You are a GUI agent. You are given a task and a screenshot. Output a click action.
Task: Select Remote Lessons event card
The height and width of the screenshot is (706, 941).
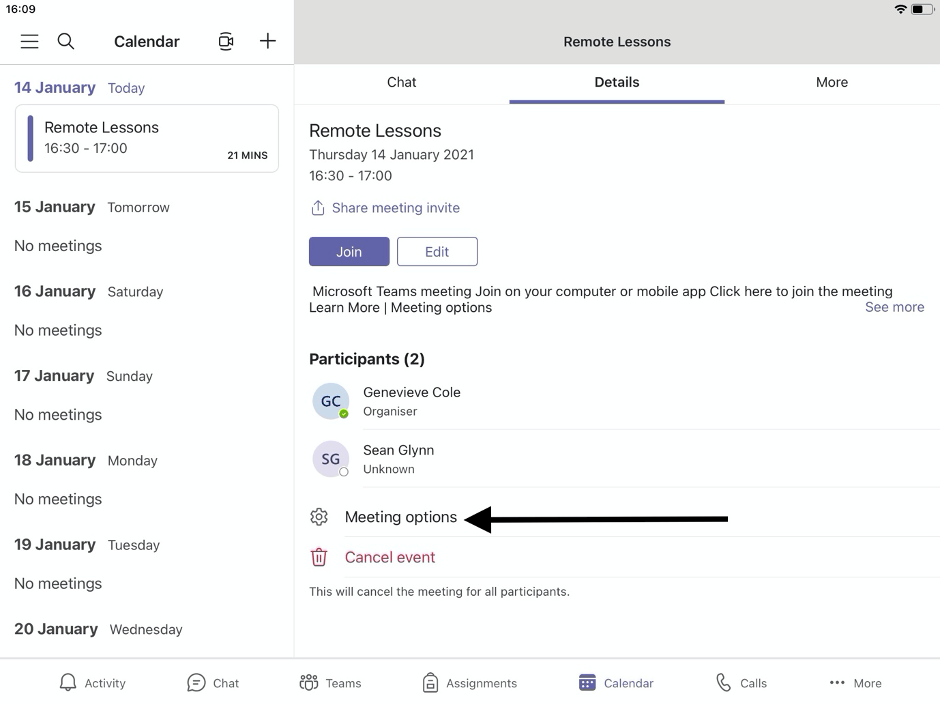(147, 139)
